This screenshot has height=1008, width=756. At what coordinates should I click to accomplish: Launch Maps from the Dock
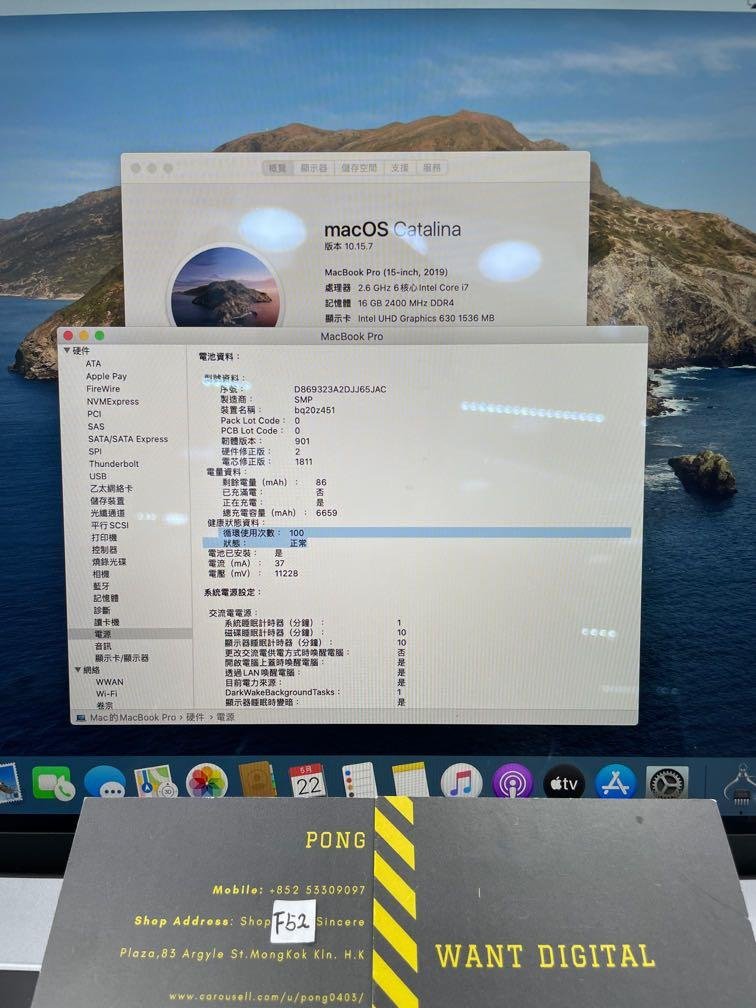(x=155, y=782)
